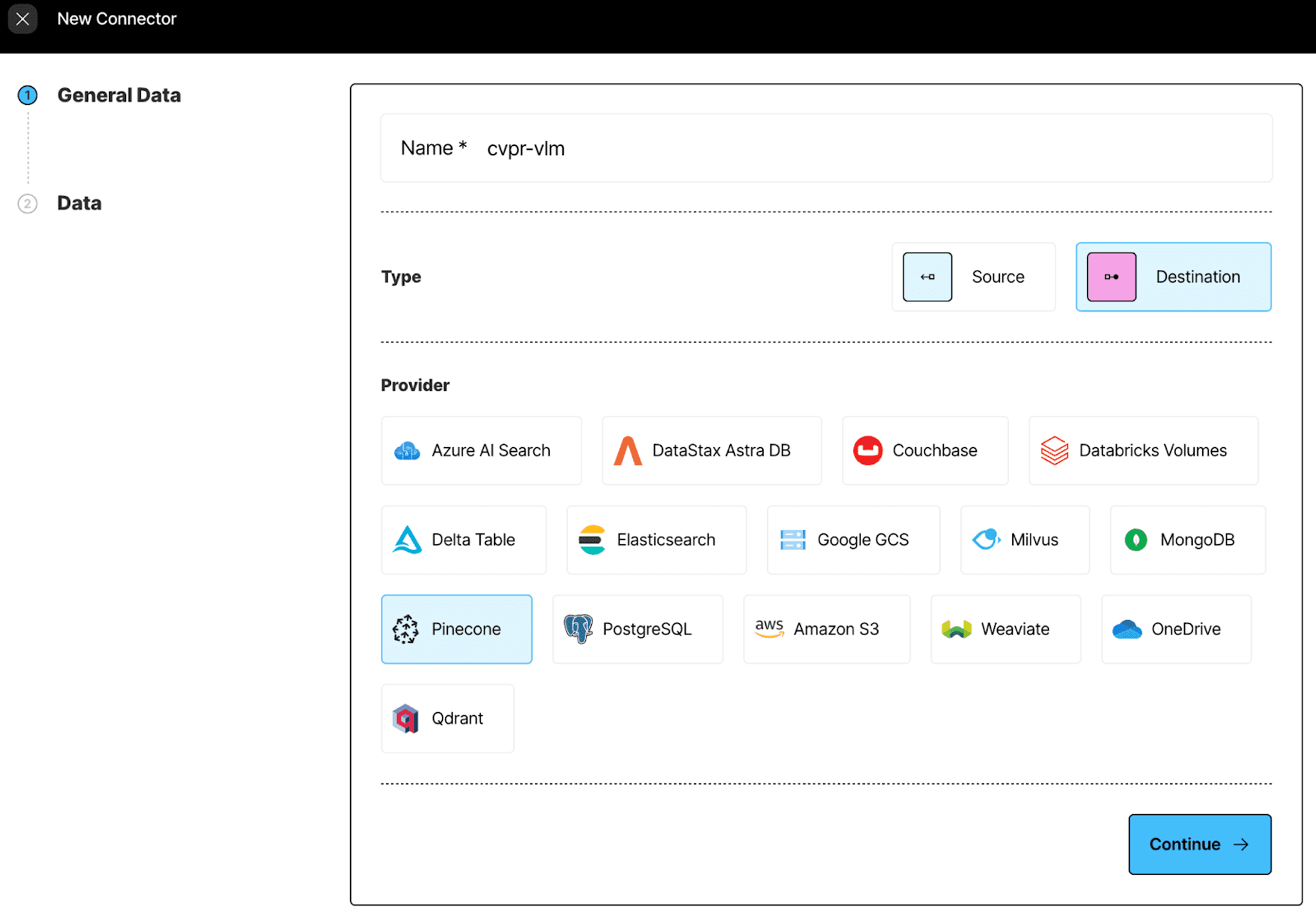Choose Weaviate provider
The height and width of the screenshot is (919, 1316).
[1006, 629]
